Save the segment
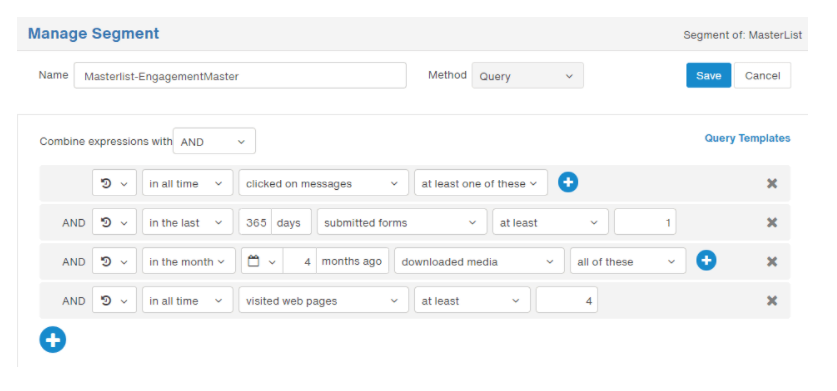 [708, 76]
